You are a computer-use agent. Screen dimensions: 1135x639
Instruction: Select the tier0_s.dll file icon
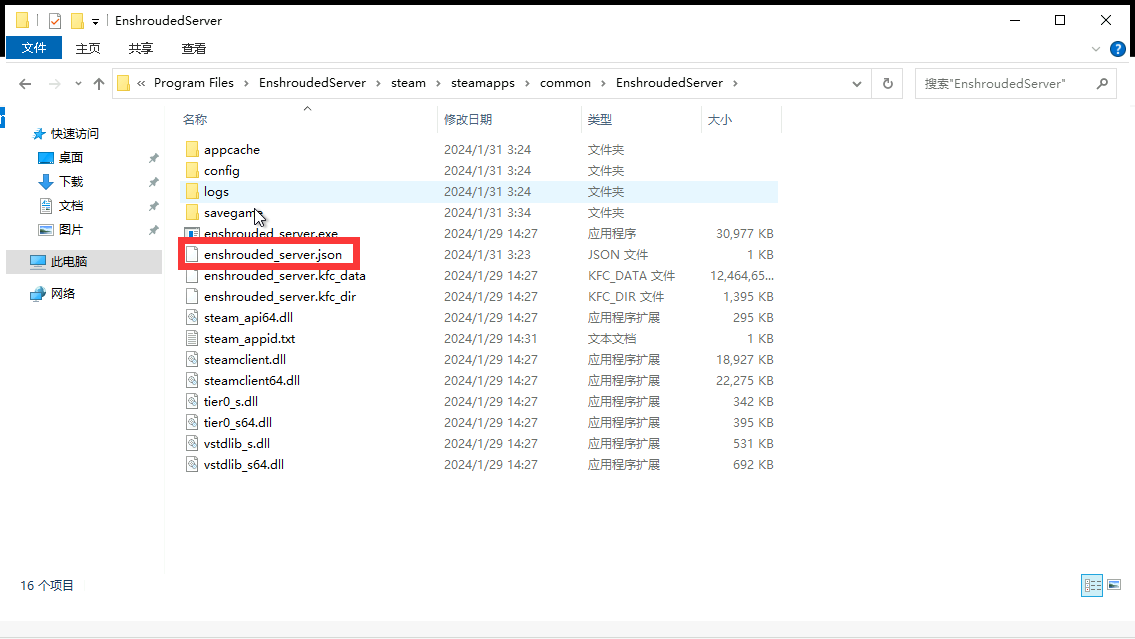coord(192,402)
